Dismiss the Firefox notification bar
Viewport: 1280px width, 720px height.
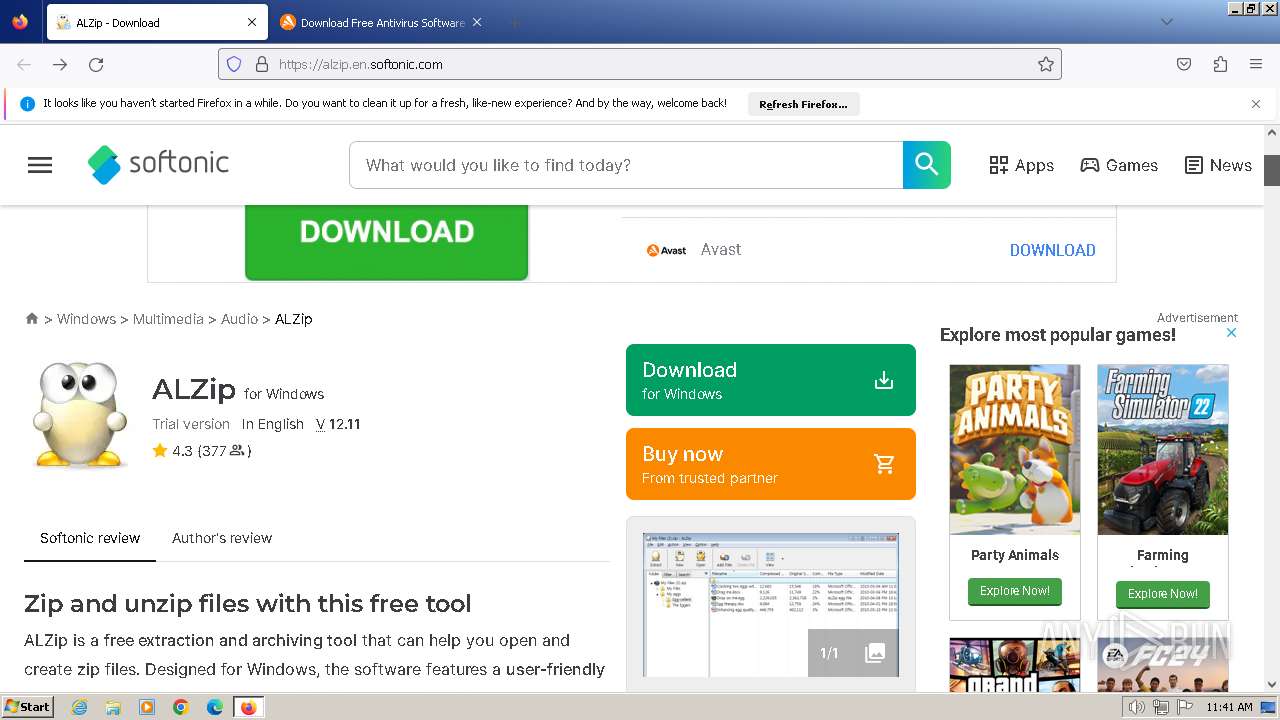point(1256,104)
